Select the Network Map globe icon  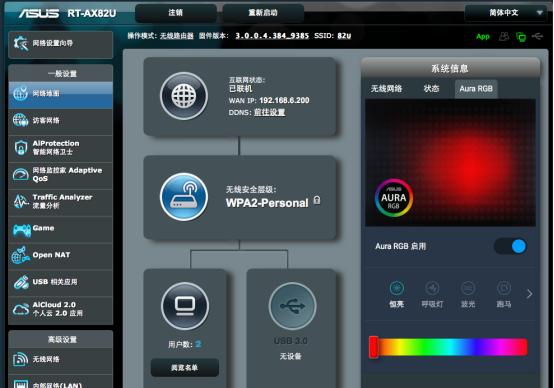pos(20,93)
